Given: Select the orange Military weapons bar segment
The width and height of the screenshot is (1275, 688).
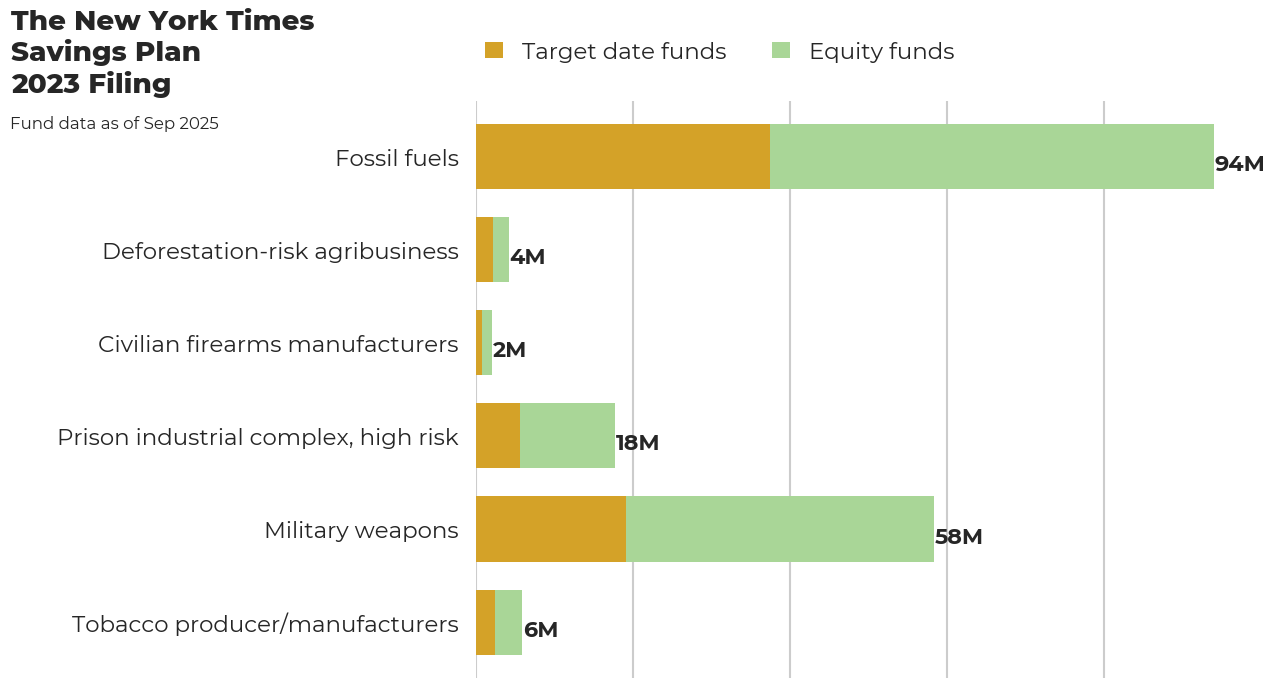Looking at the screenshot, I should tap(550, 529).
